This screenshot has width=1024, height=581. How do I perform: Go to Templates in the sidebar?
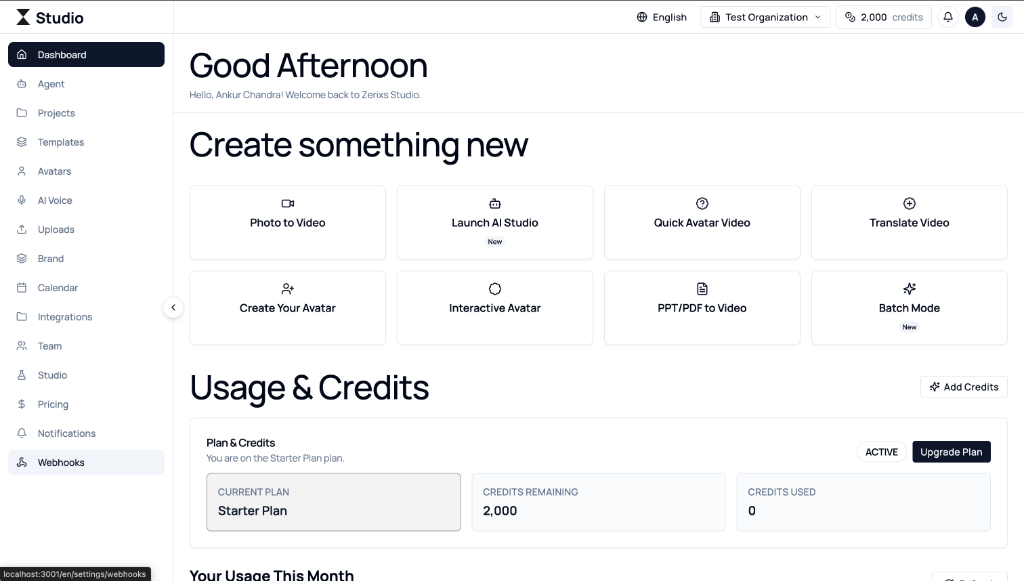pyautogui.click(x=61, y=142)
